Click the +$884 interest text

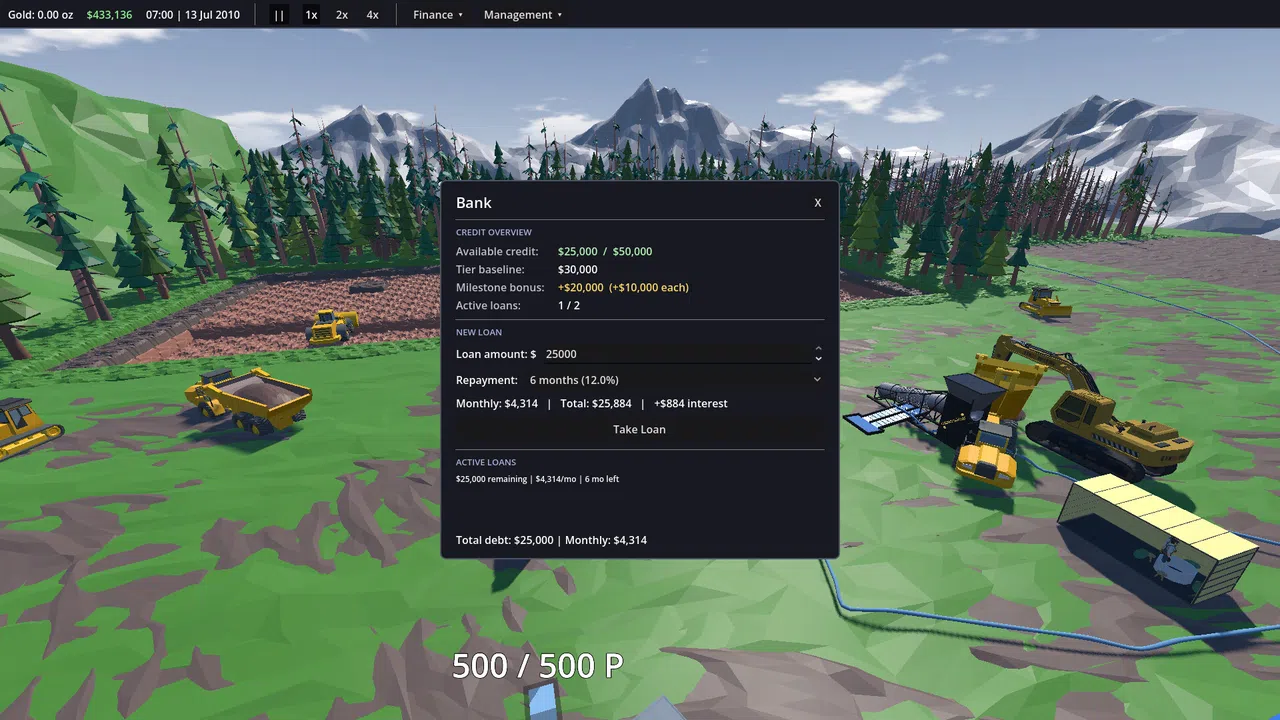[x=691, y=404]
